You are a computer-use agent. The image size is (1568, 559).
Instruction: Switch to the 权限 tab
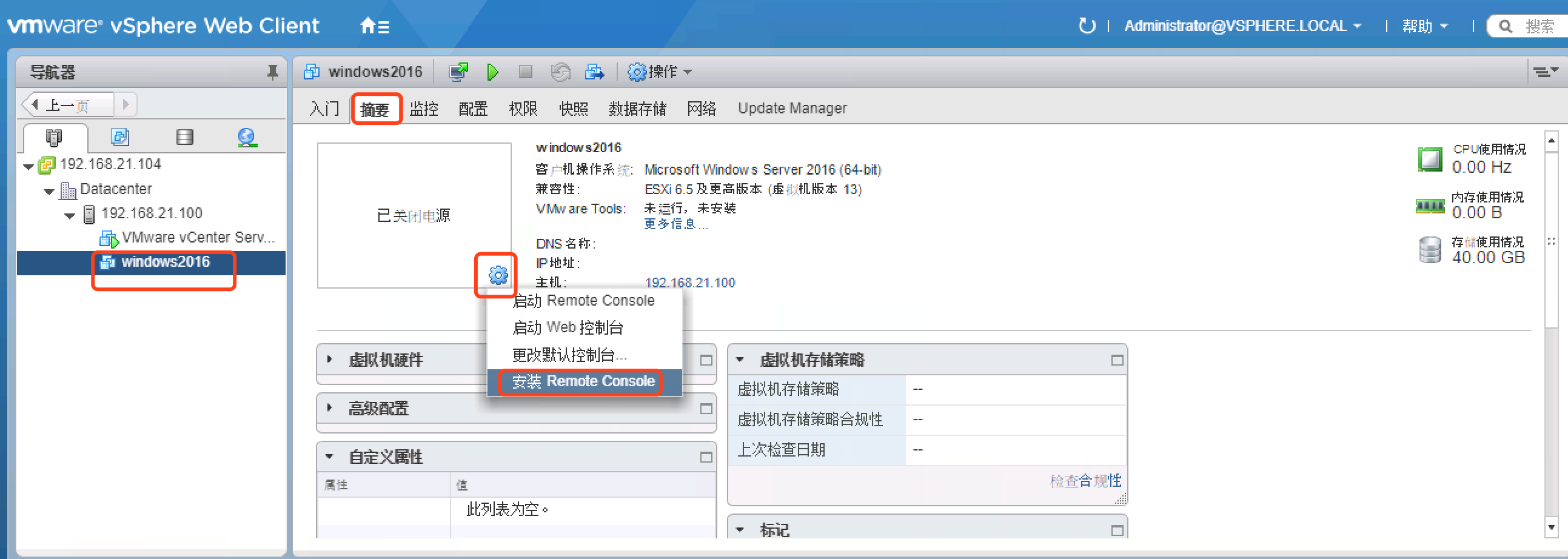pyautogui.click(x=523, y=109)
